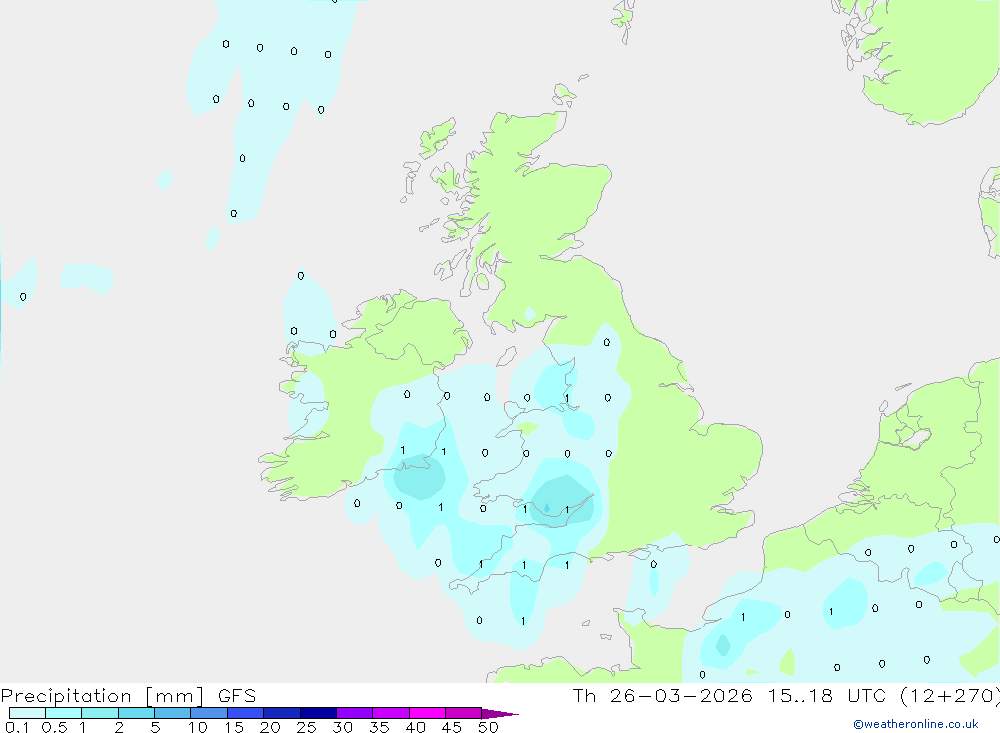Viewport: 1000px width, 733px height.
Task: Click the '40' legend scale value
Action: (415, 727)
